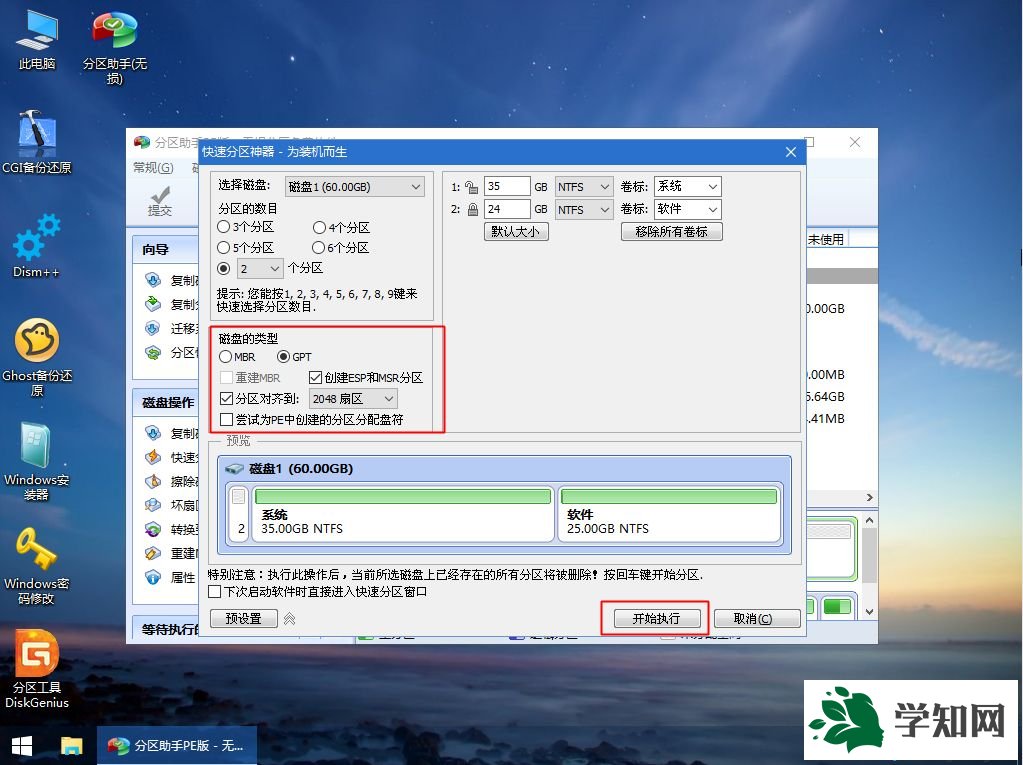Open the 选择磁盘 disk selection dropdown
Image resolution: width=1023 pixels, height=765 pixels.
(x=355, y=187)
